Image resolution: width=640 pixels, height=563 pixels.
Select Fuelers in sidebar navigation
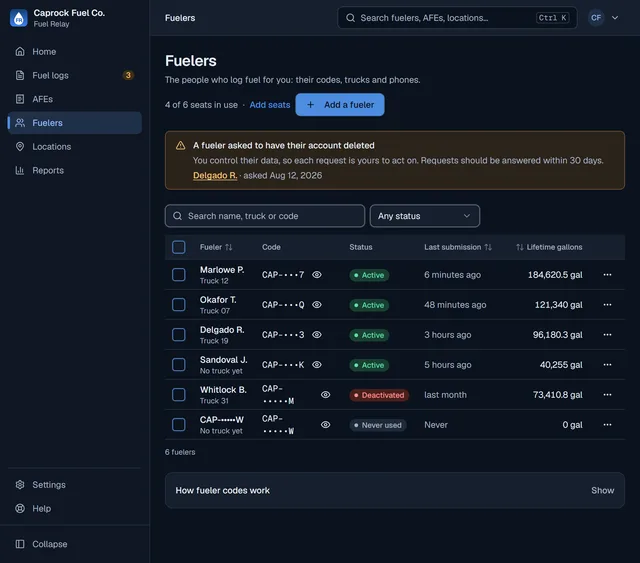point(75,123)
